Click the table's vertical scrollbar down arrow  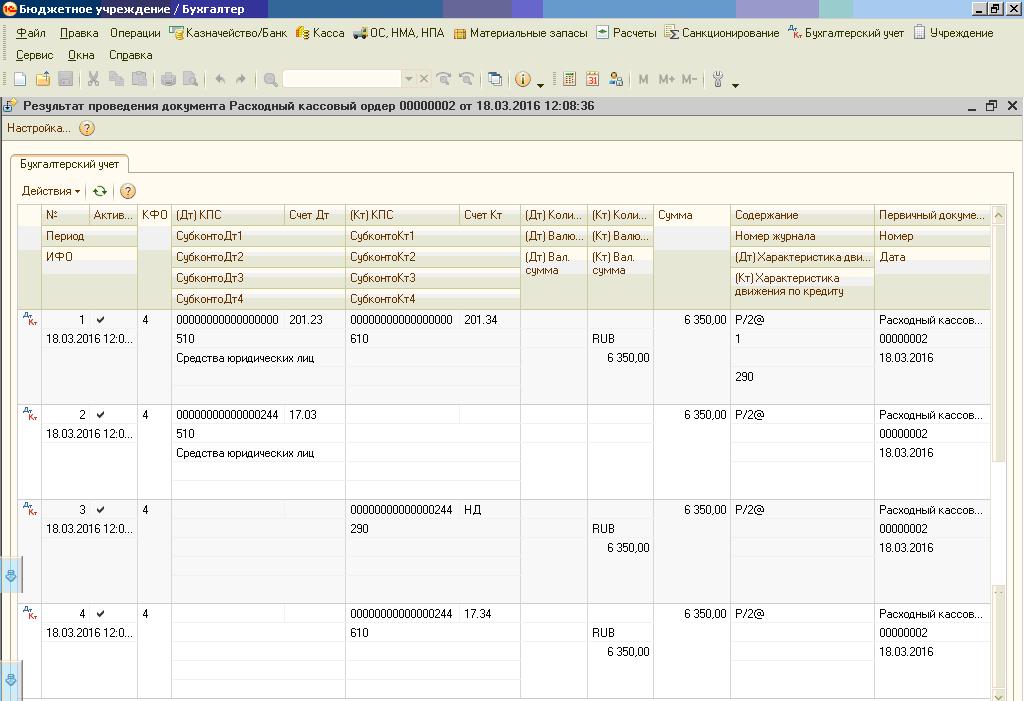pyautogui.click(x=998, y=695)
